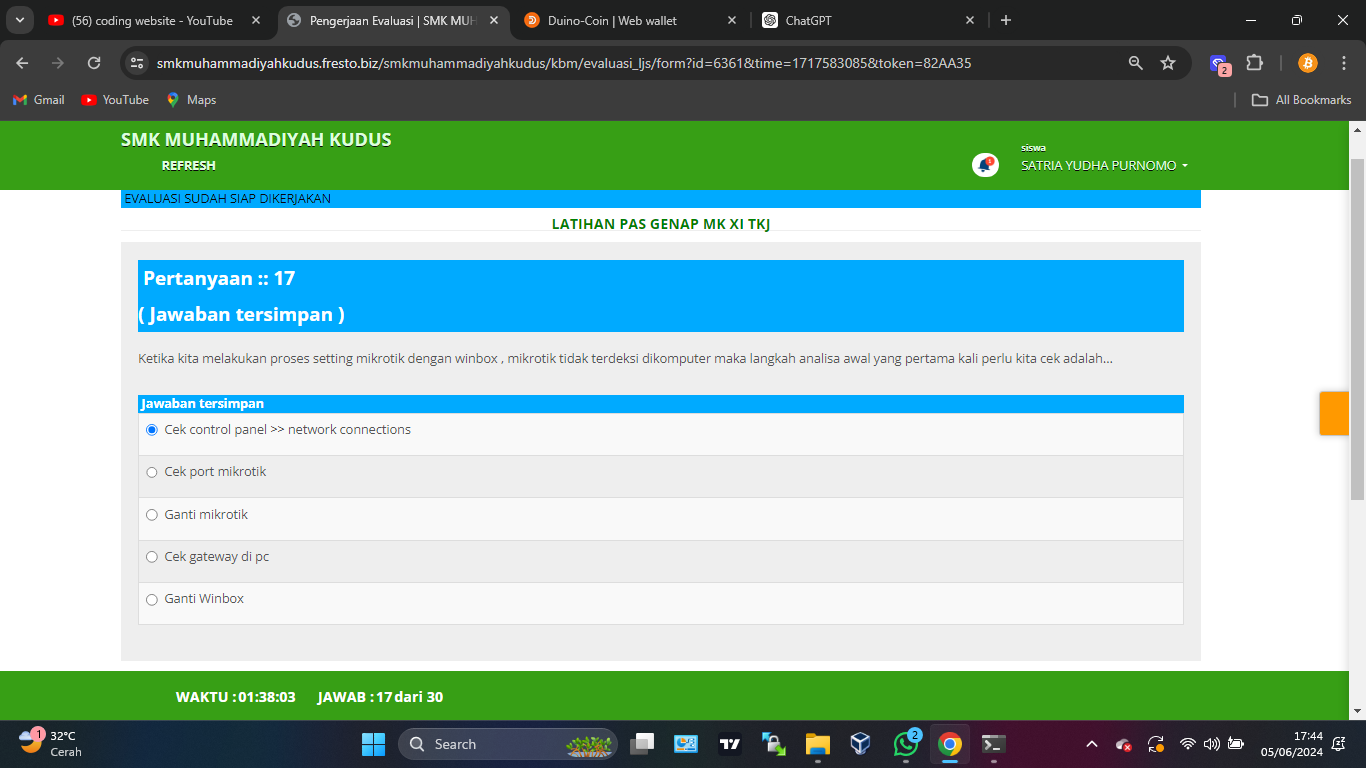Open the weather widget showing 32°C
The image size is (1366, 768).
point(52,744)
